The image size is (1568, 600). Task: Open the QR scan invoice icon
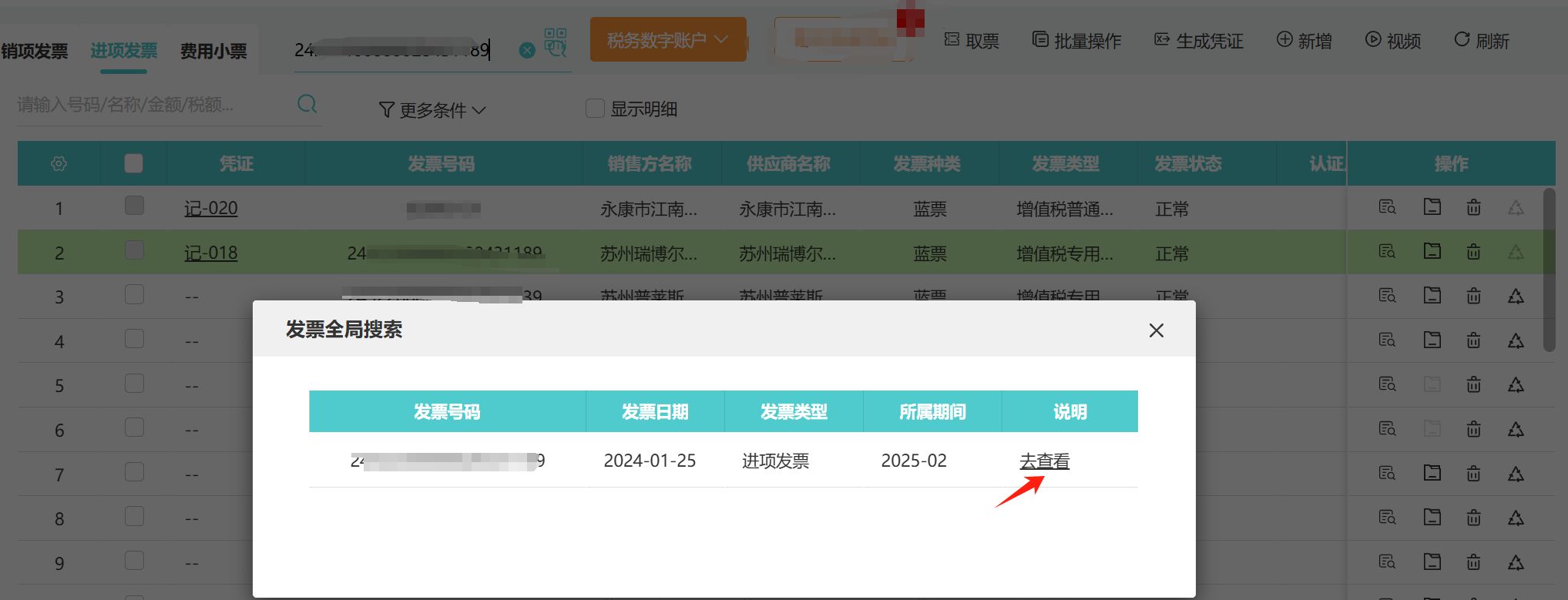556,42
